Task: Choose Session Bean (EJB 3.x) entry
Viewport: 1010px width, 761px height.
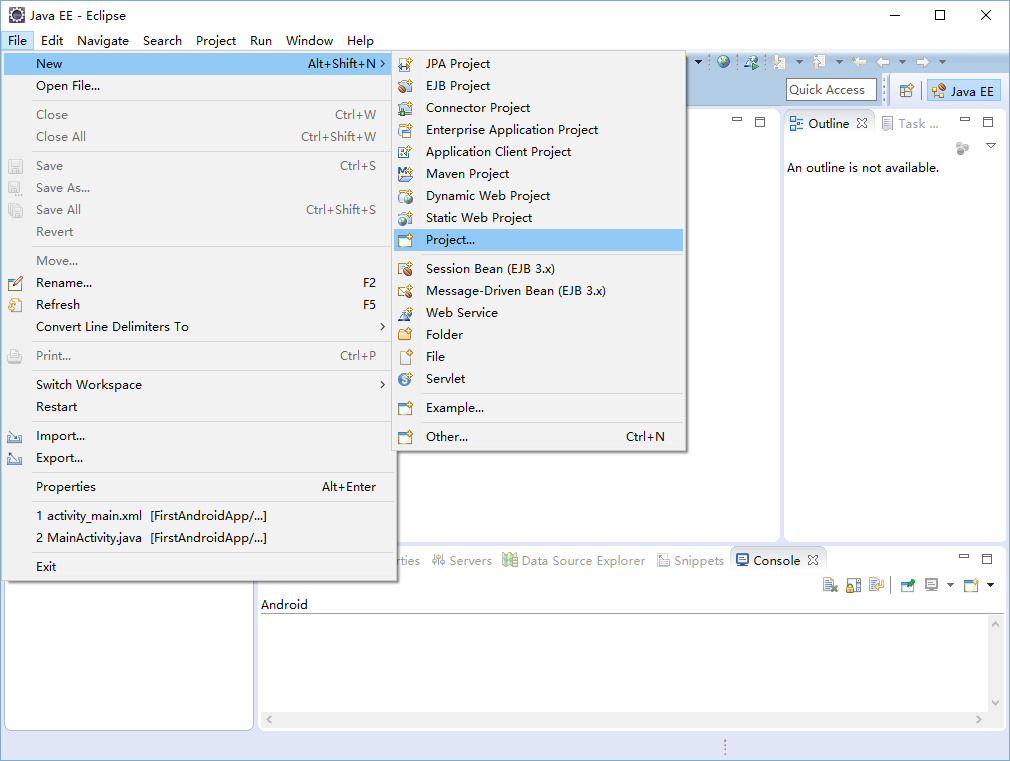Action: pos(538,269)
